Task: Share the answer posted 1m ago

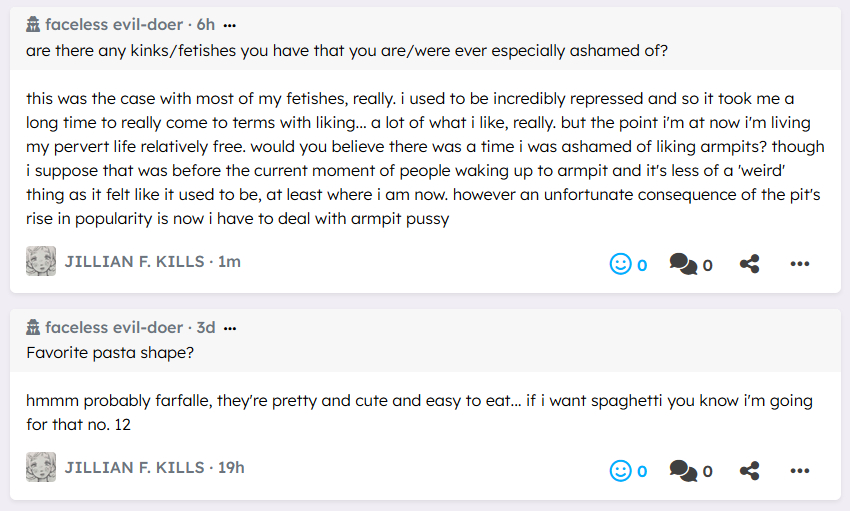Action: point(750,264)
